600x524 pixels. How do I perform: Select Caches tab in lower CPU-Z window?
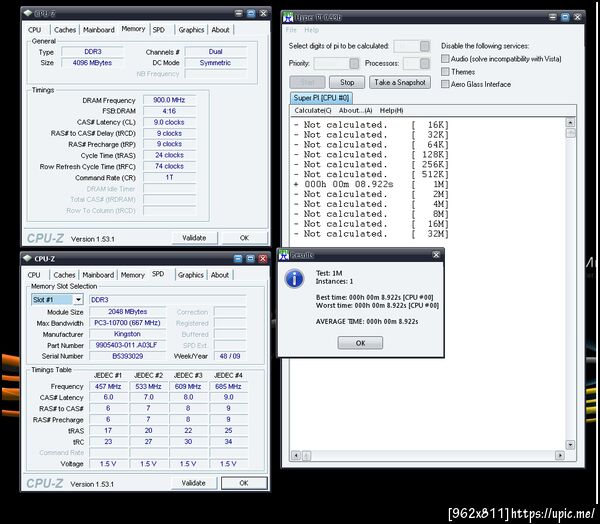[64, 275]
